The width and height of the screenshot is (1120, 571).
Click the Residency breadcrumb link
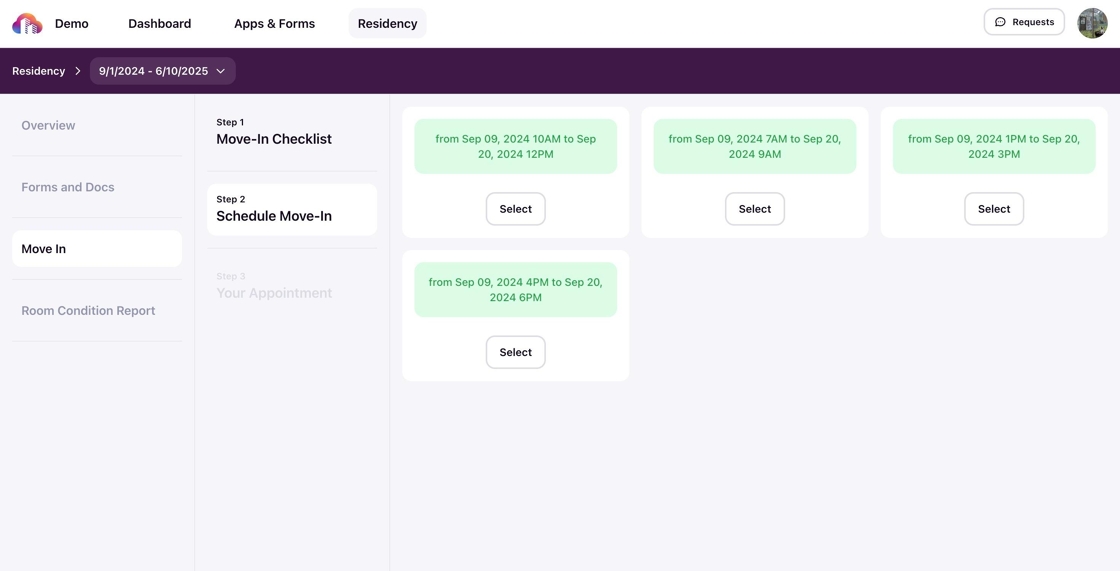pyautogui.click(x=38, y=71)
